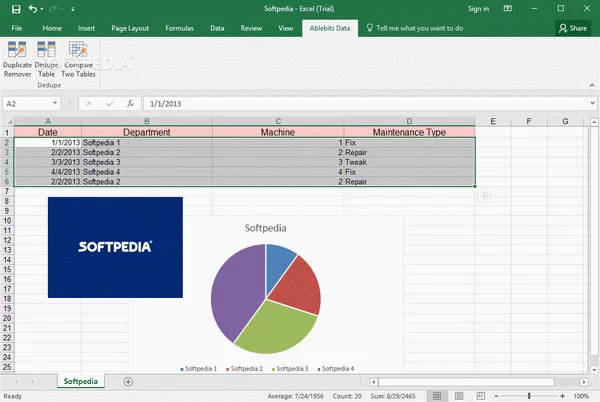Select the View tab

(x=285, y=28)
